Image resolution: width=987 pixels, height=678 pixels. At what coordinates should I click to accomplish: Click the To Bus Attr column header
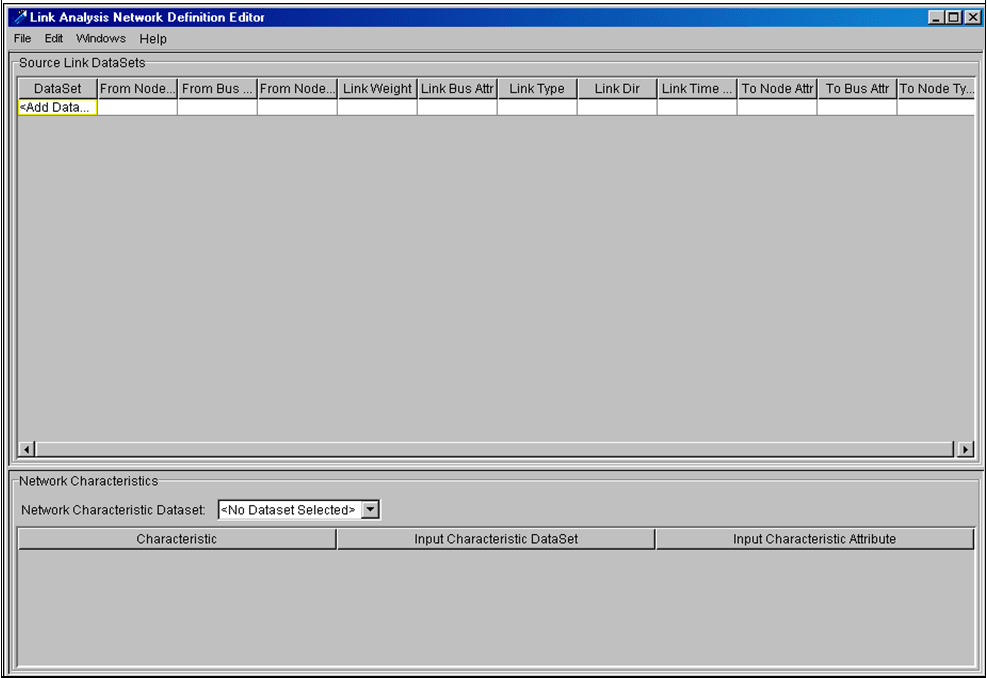click(857, 88)
